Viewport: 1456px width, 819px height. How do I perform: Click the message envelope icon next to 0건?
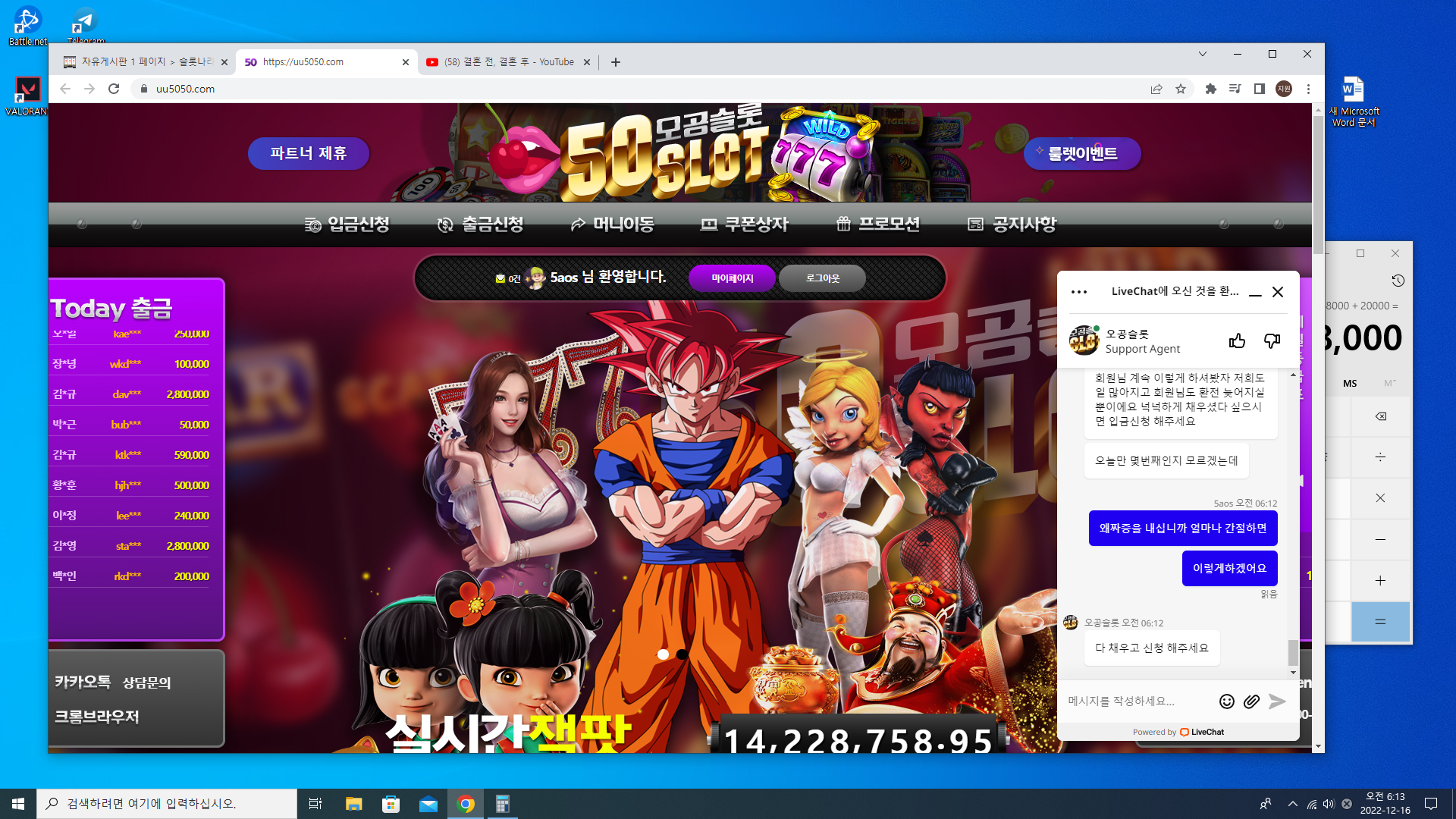(x=500, y=278)
